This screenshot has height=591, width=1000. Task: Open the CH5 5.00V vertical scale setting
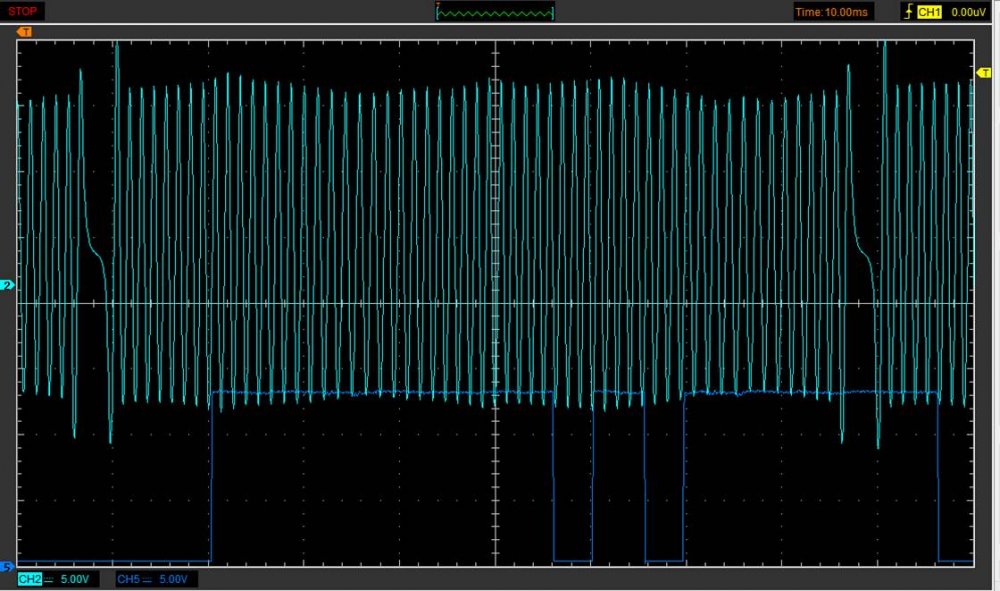[x=176, y=579]
